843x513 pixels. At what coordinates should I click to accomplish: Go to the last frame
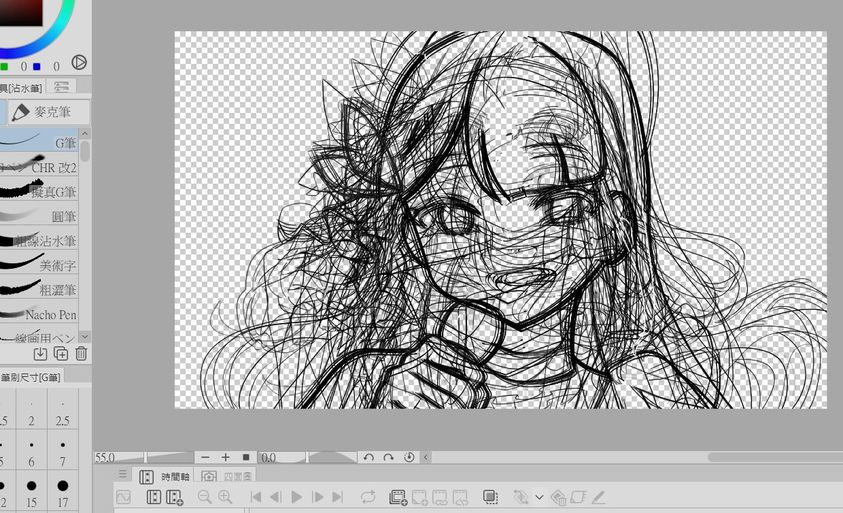[337, 497]
